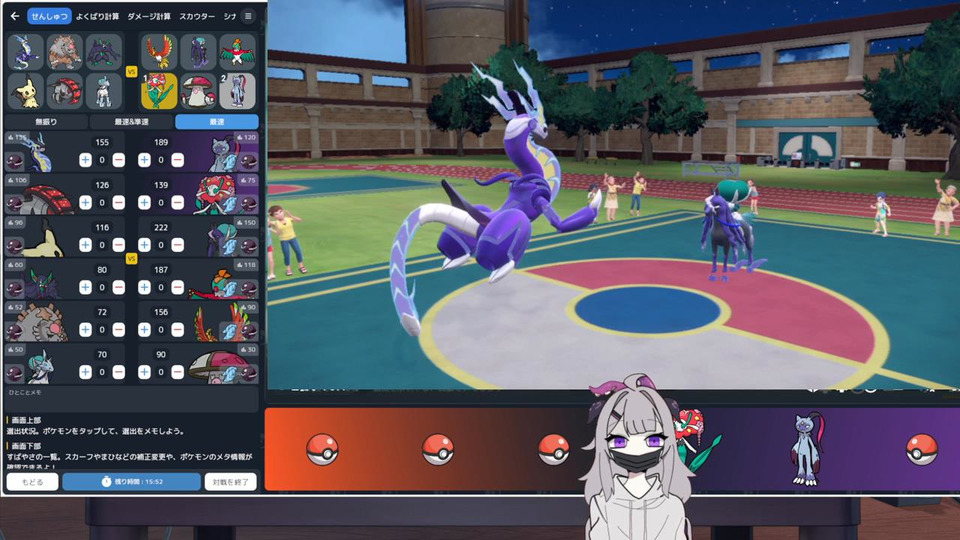
Task: Open the よくばり計算 tab
Action: pyautogui.click(x=97, y=17)
